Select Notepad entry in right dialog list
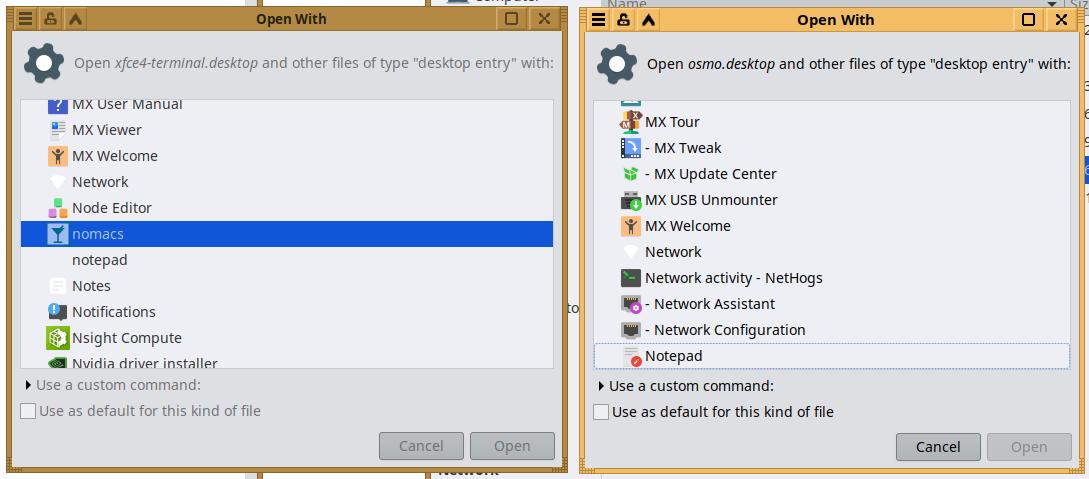This screenshot has height=479, width=1089. 673,356
